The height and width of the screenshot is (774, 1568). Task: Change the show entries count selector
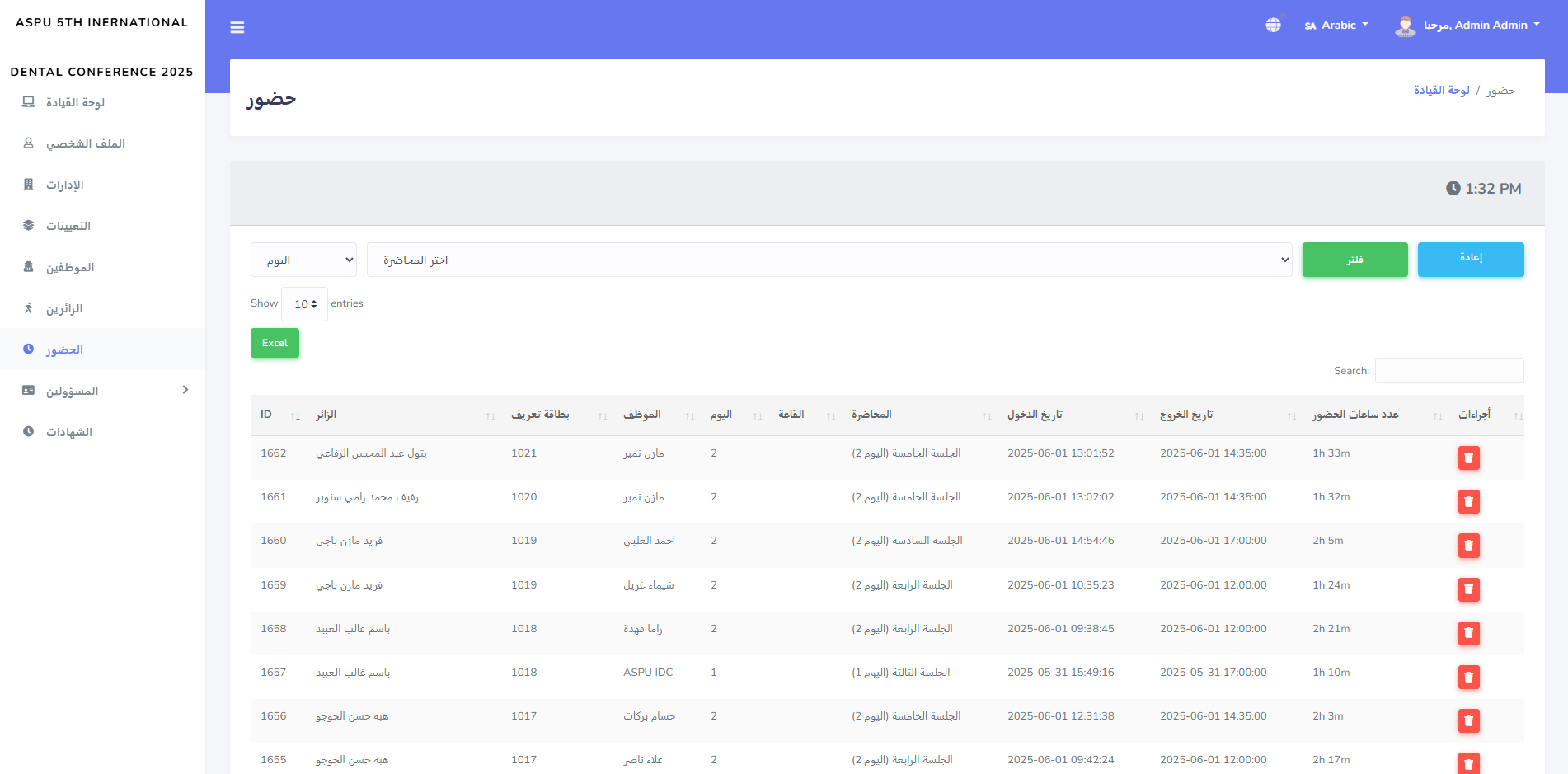(x=304, y=304)
